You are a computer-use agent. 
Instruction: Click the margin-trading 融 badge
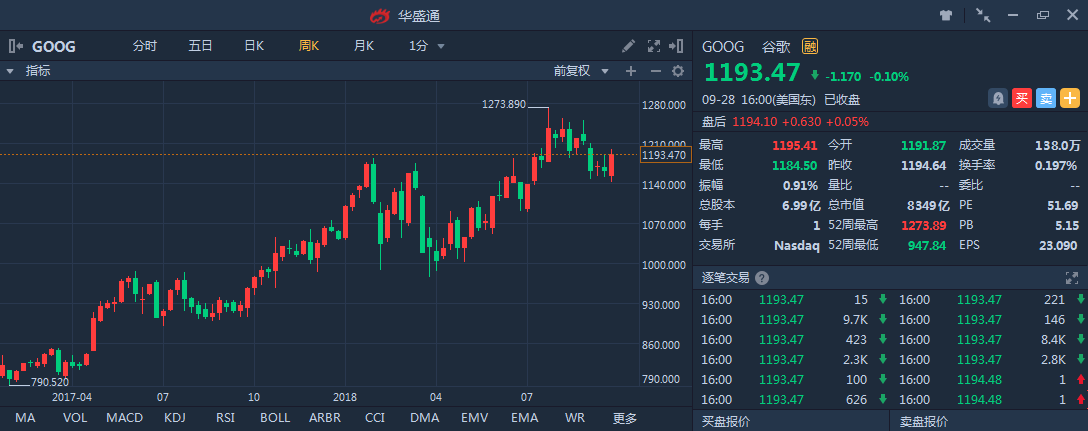coord(809,47)
